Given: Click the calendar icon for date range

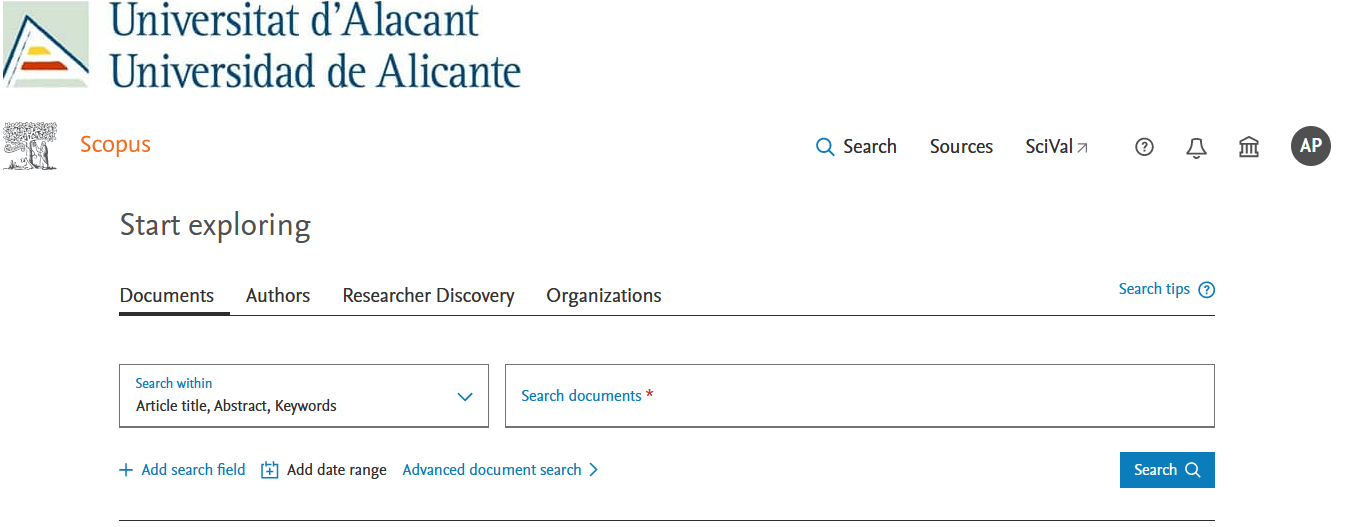Looking at the screenshot, I should (269, 470).
